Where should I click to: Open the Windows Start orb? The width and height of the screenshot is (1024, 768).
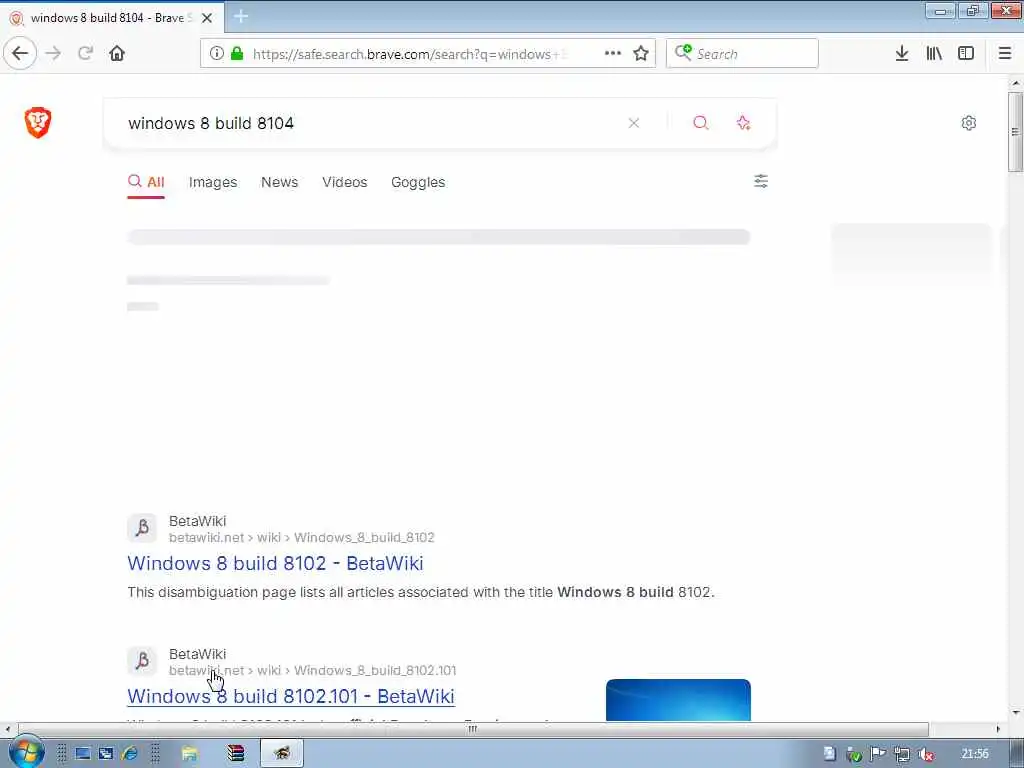click(x=26, y=752)
